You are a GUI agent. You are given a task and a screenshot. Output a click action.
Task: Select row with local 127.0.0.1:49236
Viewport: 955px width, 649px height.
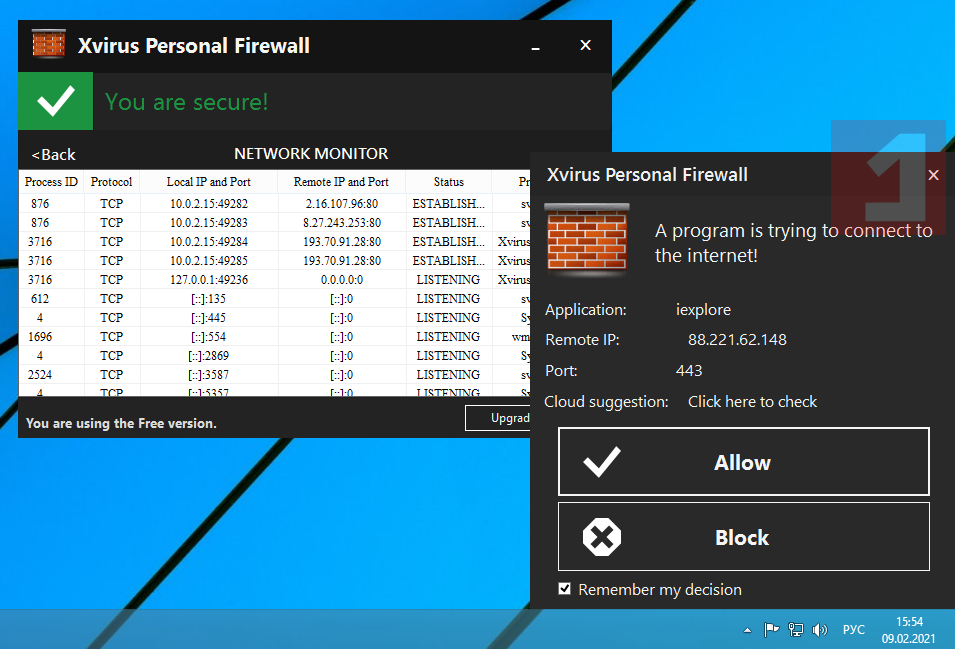(x=274, y=279)
